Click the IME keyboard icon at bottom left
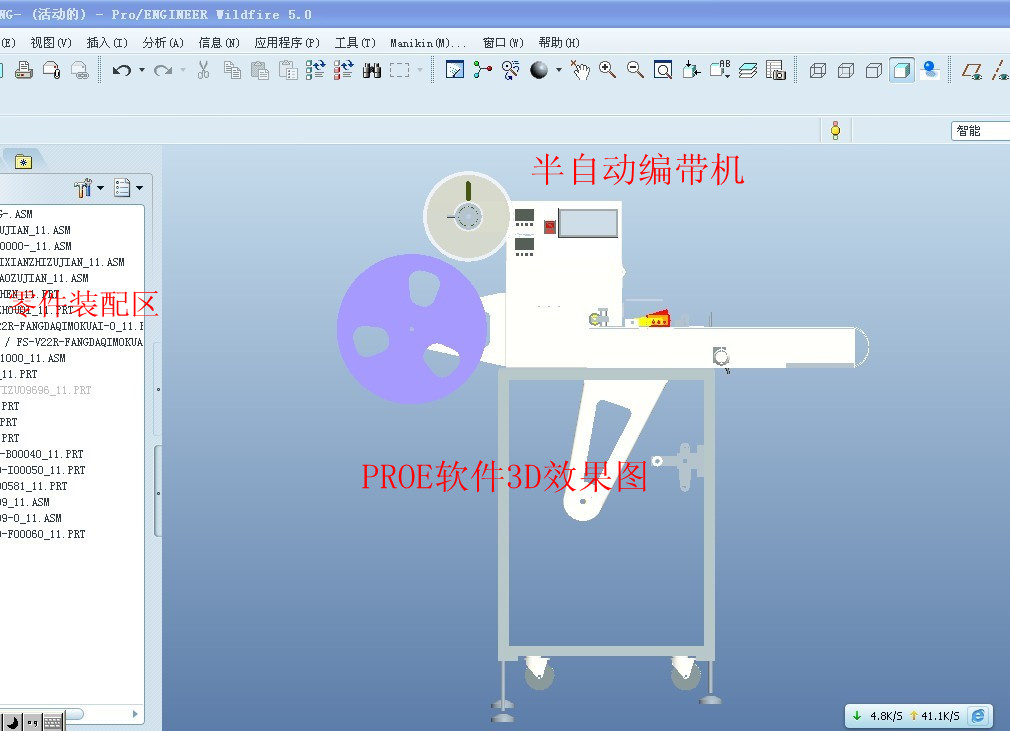This screenshot has height=731, width=1010. (53, 723)
